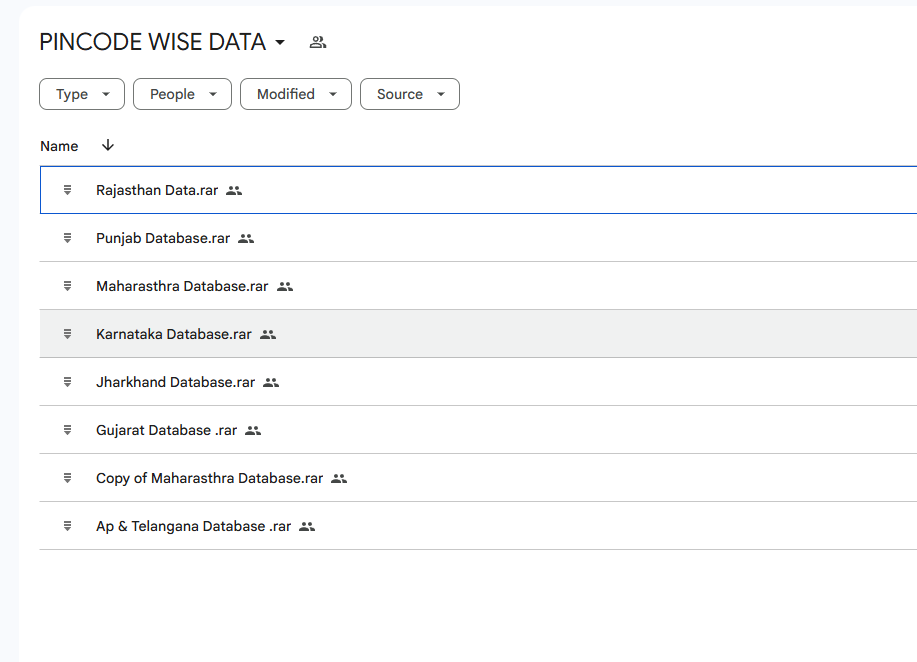Open the Type filter dropdown
This screenshot has height=662, width=917.
82,94
